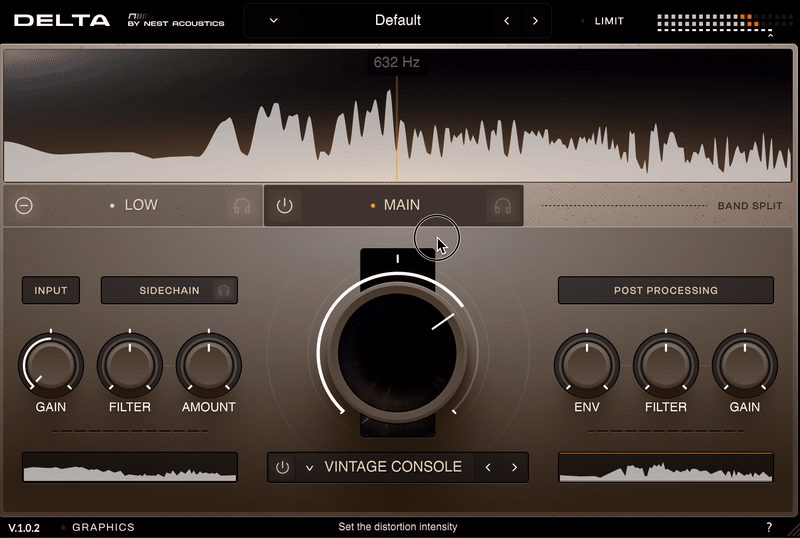Open help with the question mark

coord(769,527)
